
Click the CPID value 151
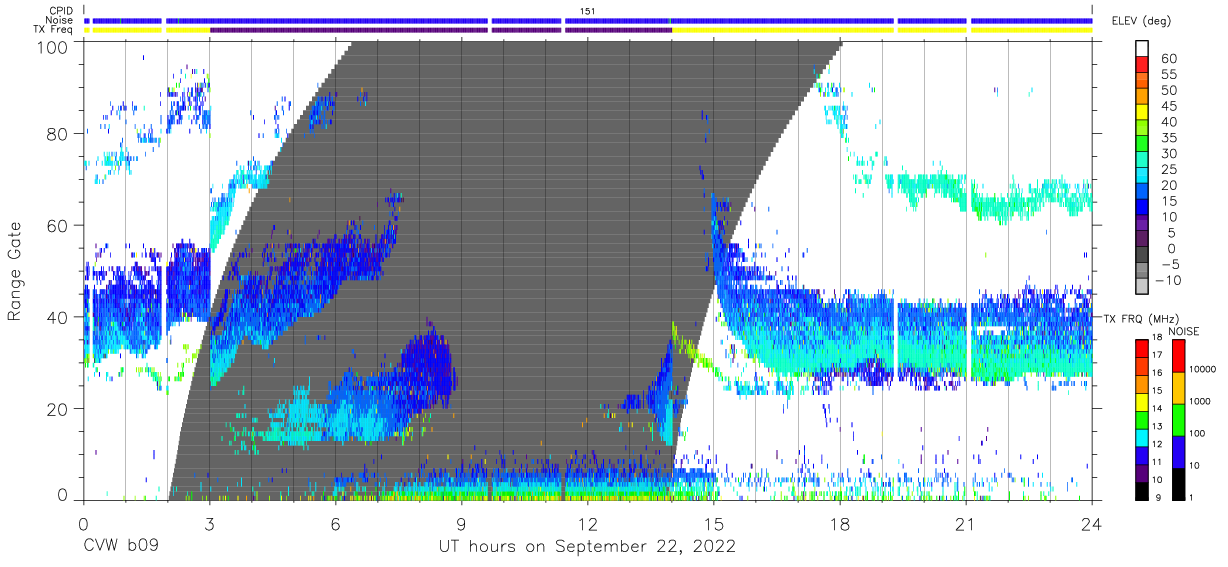click(x=588, y=10)
